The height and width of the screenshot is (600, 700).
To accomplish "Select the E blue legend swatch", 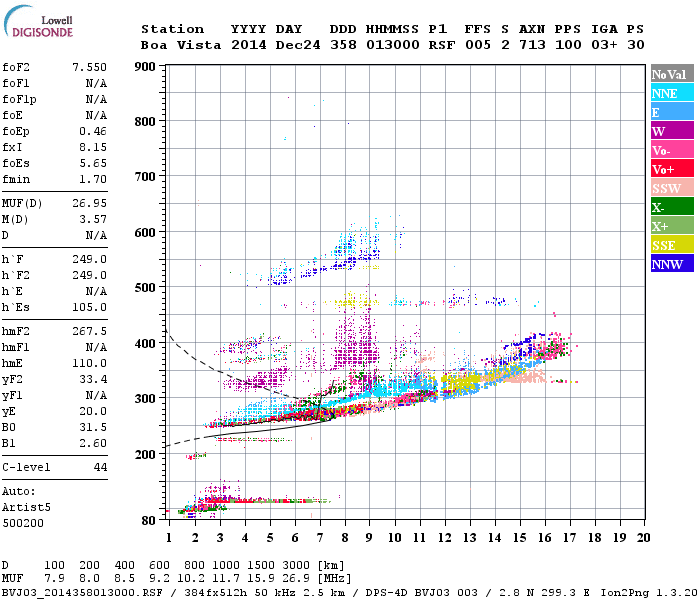I will [672, 112].
